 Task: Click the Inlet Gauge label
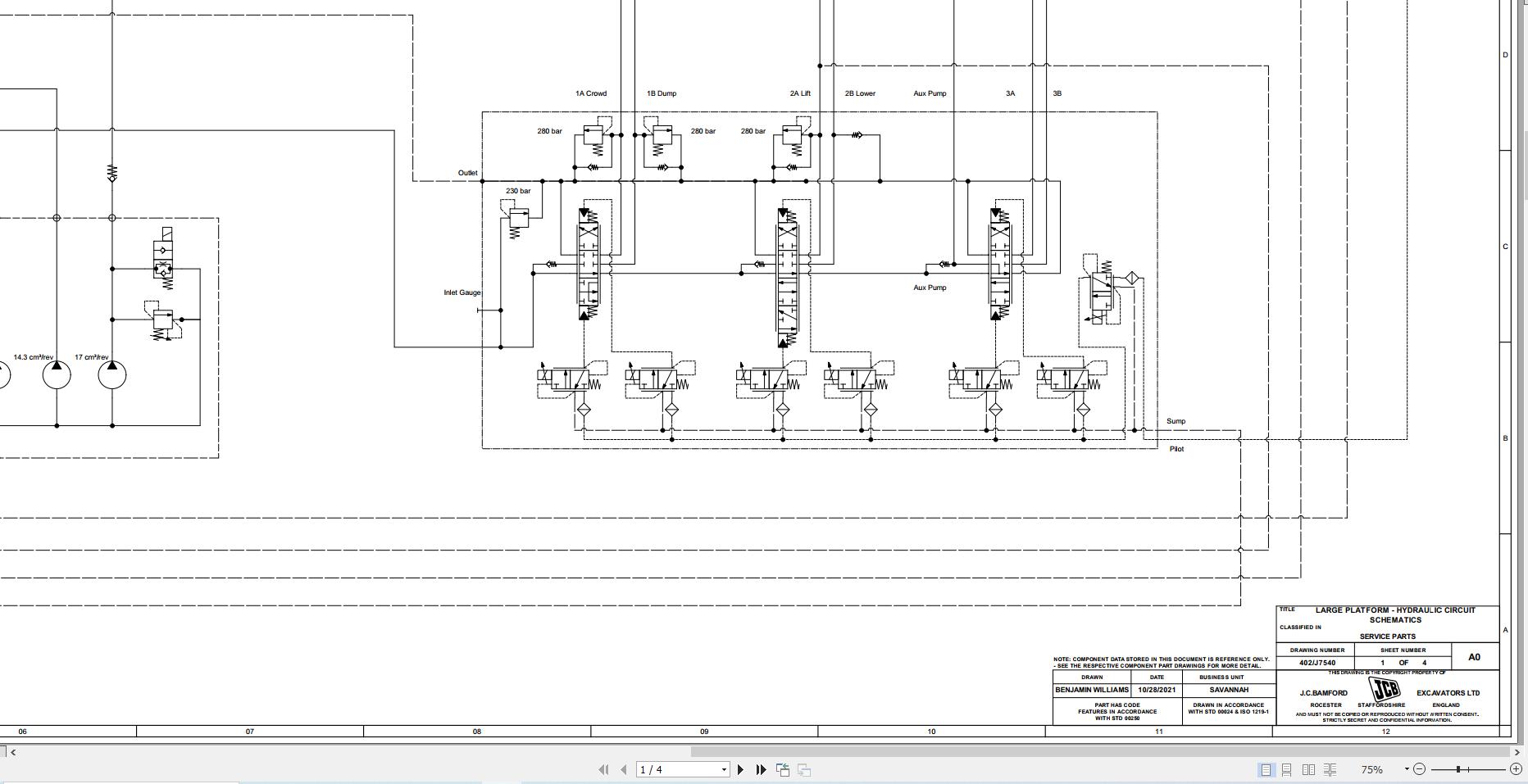click(x=462, y=292)
